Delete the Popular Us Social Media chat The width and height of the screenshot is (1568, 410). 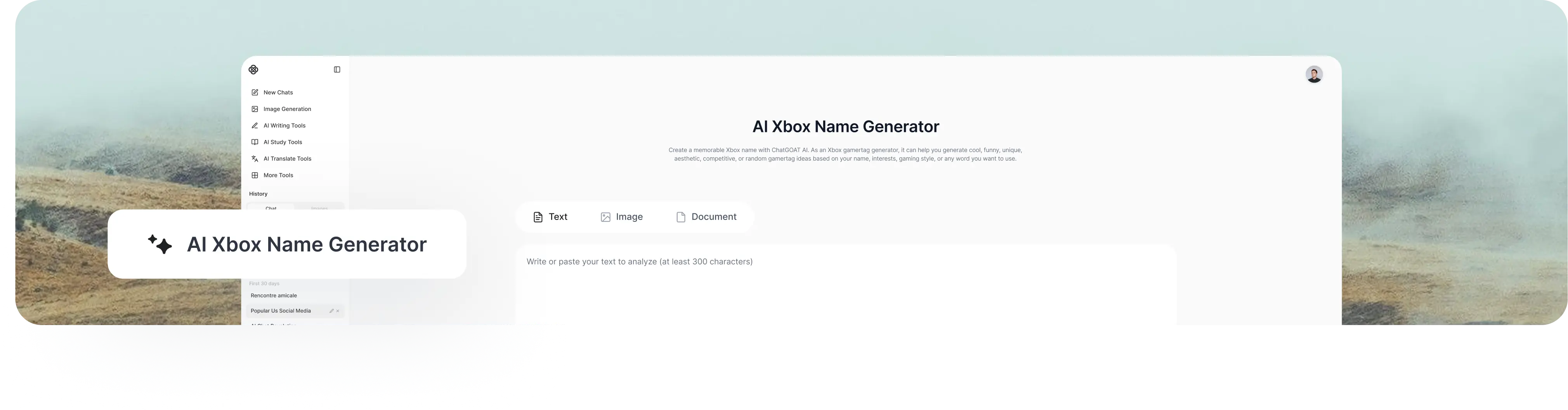coord(338,311)
